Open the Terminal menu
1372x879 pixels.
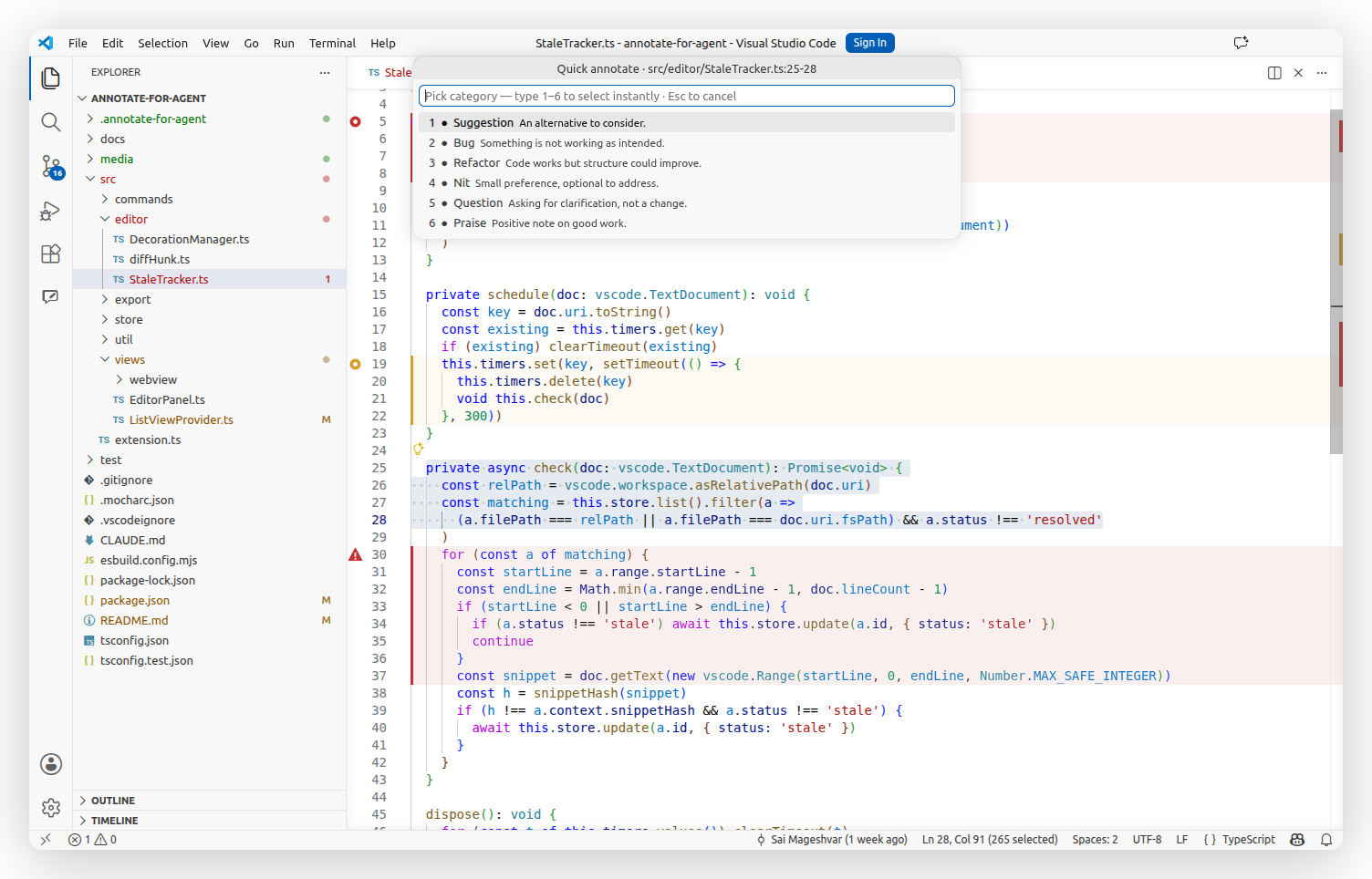[x=332, y=43]
